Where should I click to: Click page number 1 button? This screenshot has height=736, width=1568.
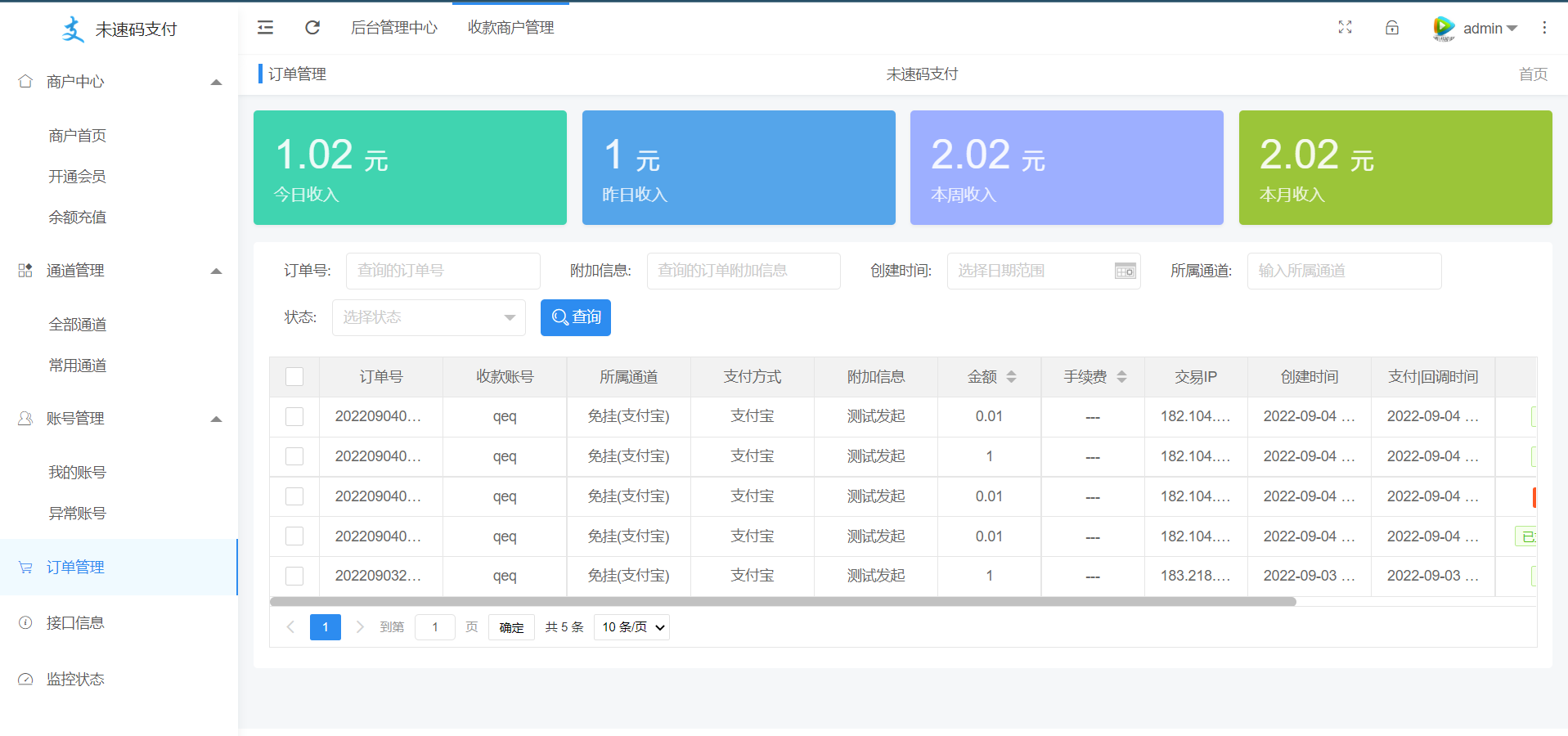326,627
